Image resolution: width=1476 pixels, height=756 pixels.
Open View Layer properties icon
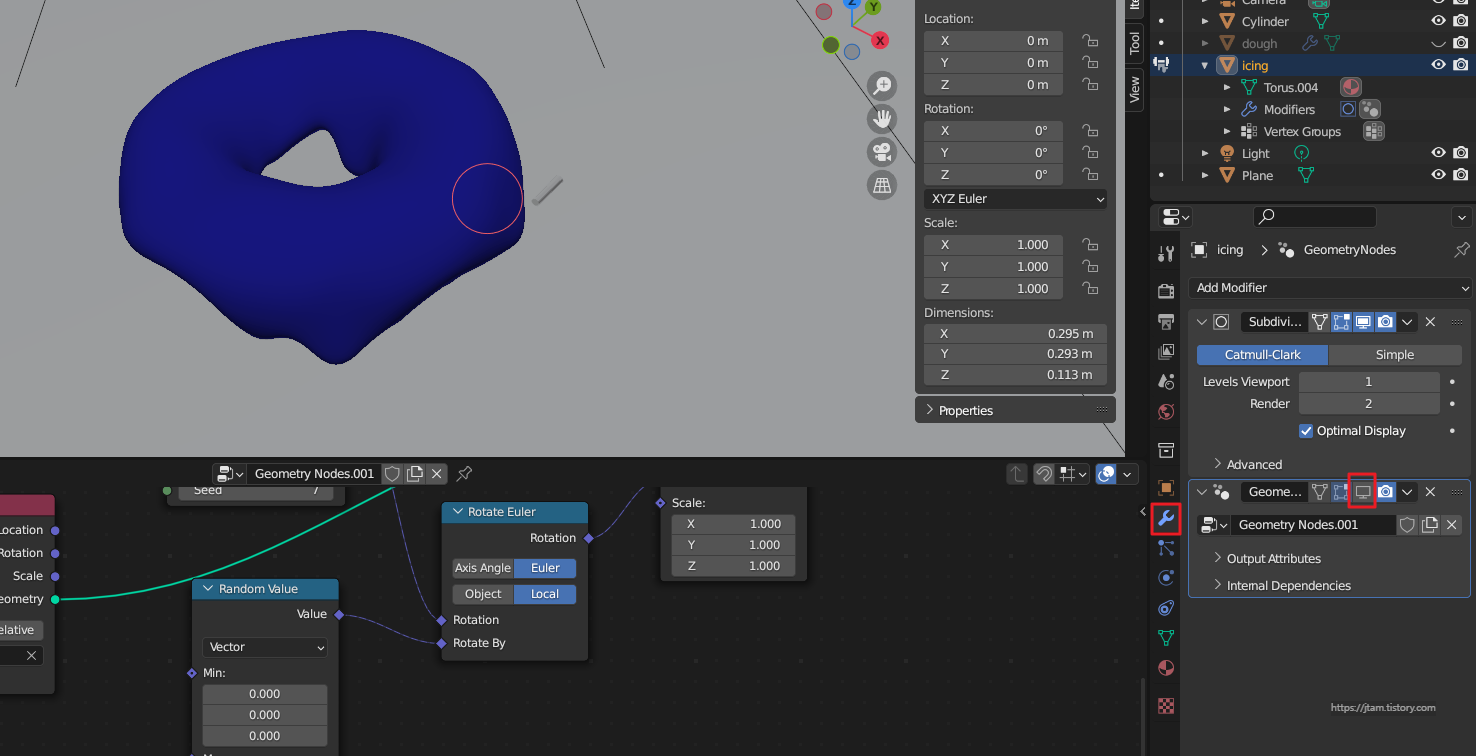pos(1165,351)
